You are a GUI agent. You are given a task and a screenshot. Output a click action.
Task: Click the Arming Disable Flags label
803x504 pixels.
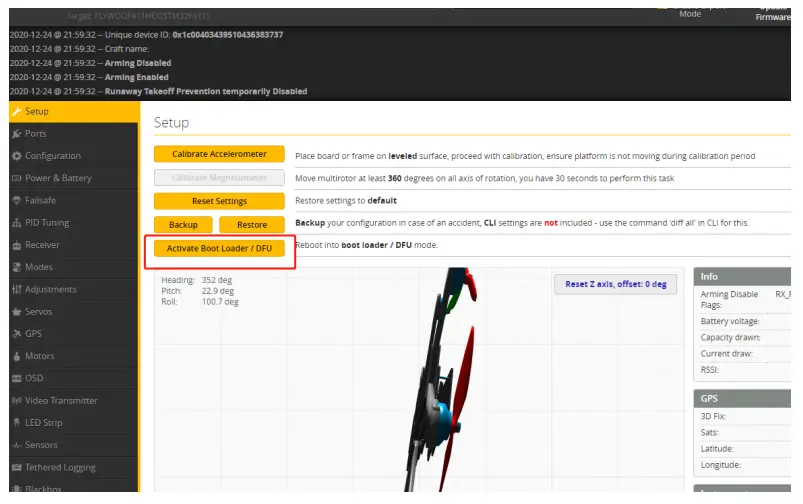pyautogui.click(x=729, y=300)
